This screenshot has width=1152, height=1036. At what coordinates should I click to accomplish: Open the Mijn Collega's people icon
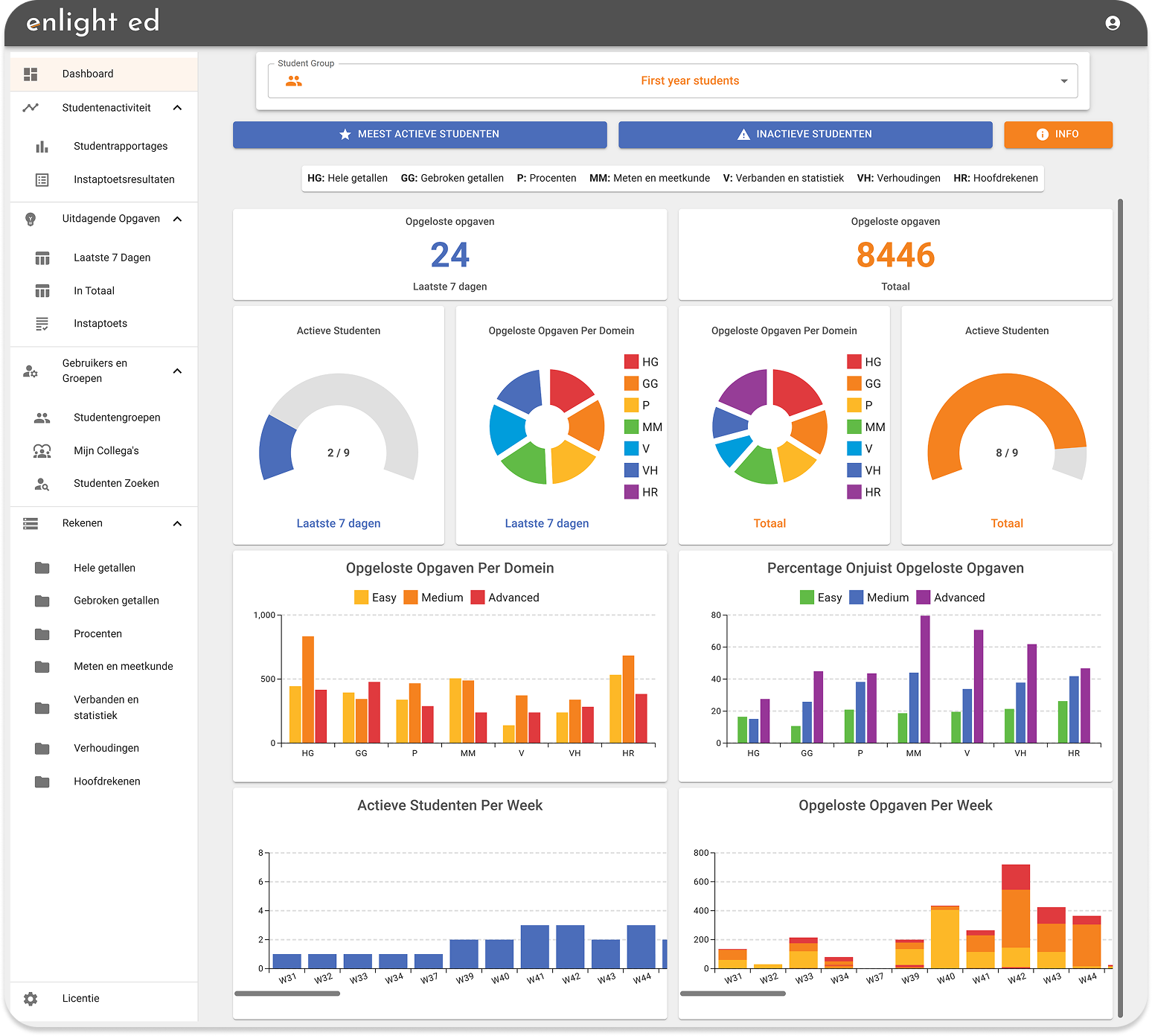click(x=42, y=451)
